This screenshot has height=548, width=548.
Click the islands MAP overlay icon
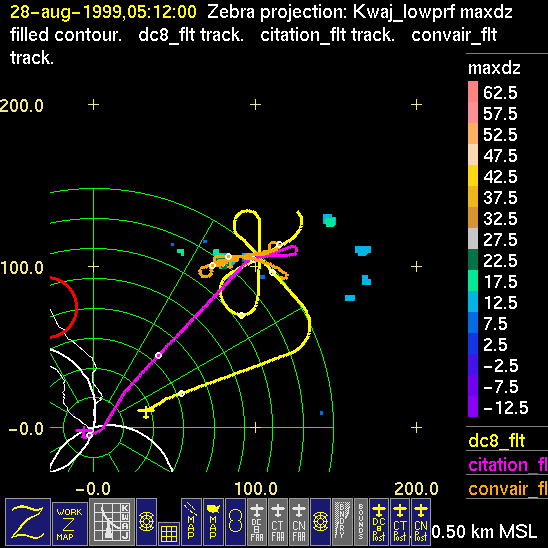tap(191, 522)
